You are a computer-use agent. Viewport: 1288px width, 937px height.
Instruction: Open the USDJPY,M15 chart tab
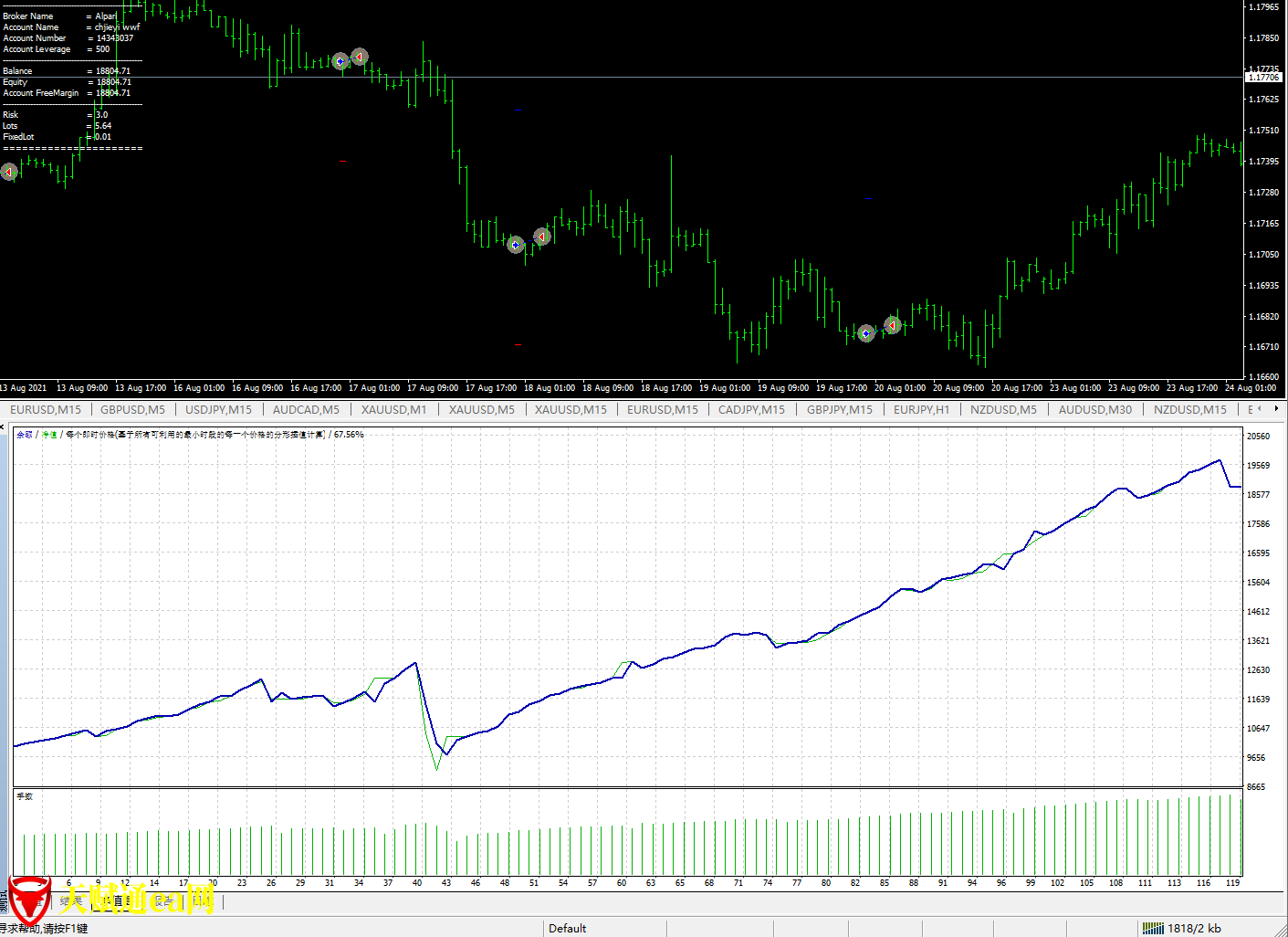[x=218, y=410]
